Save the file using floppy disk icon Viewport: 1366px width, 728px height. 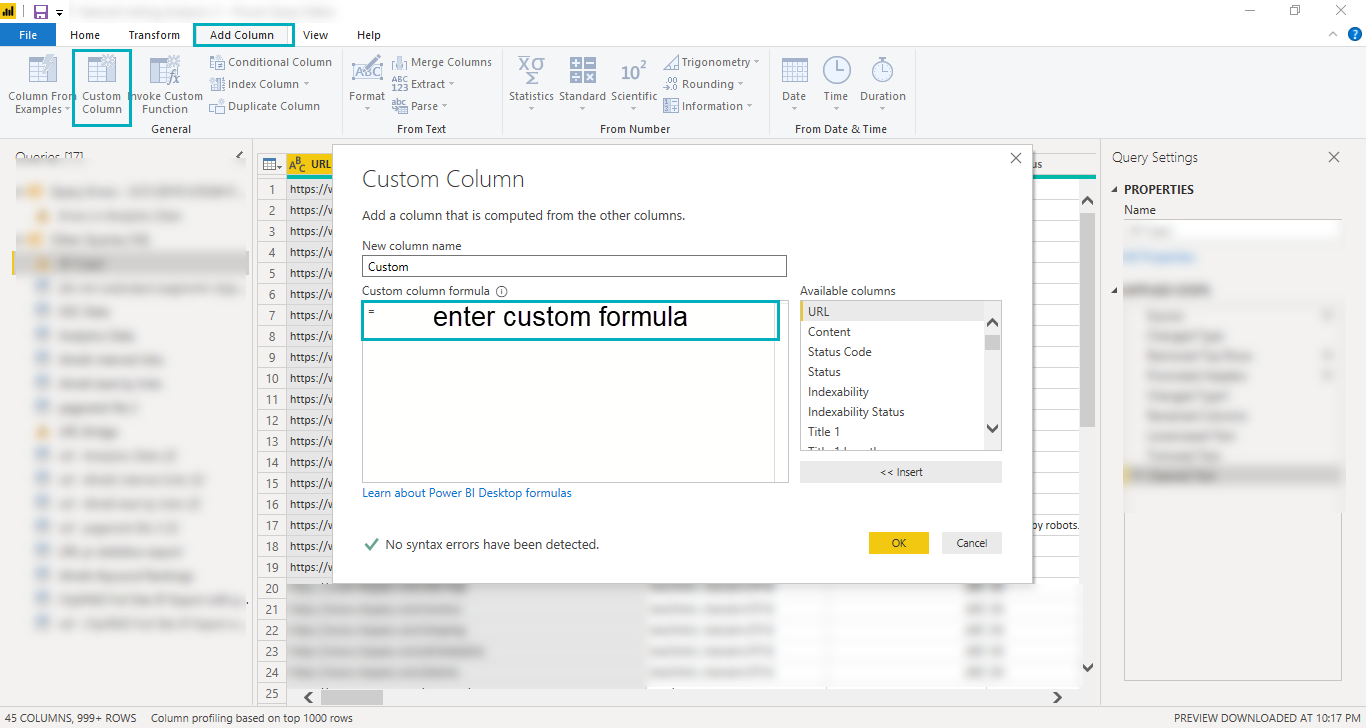41,12
